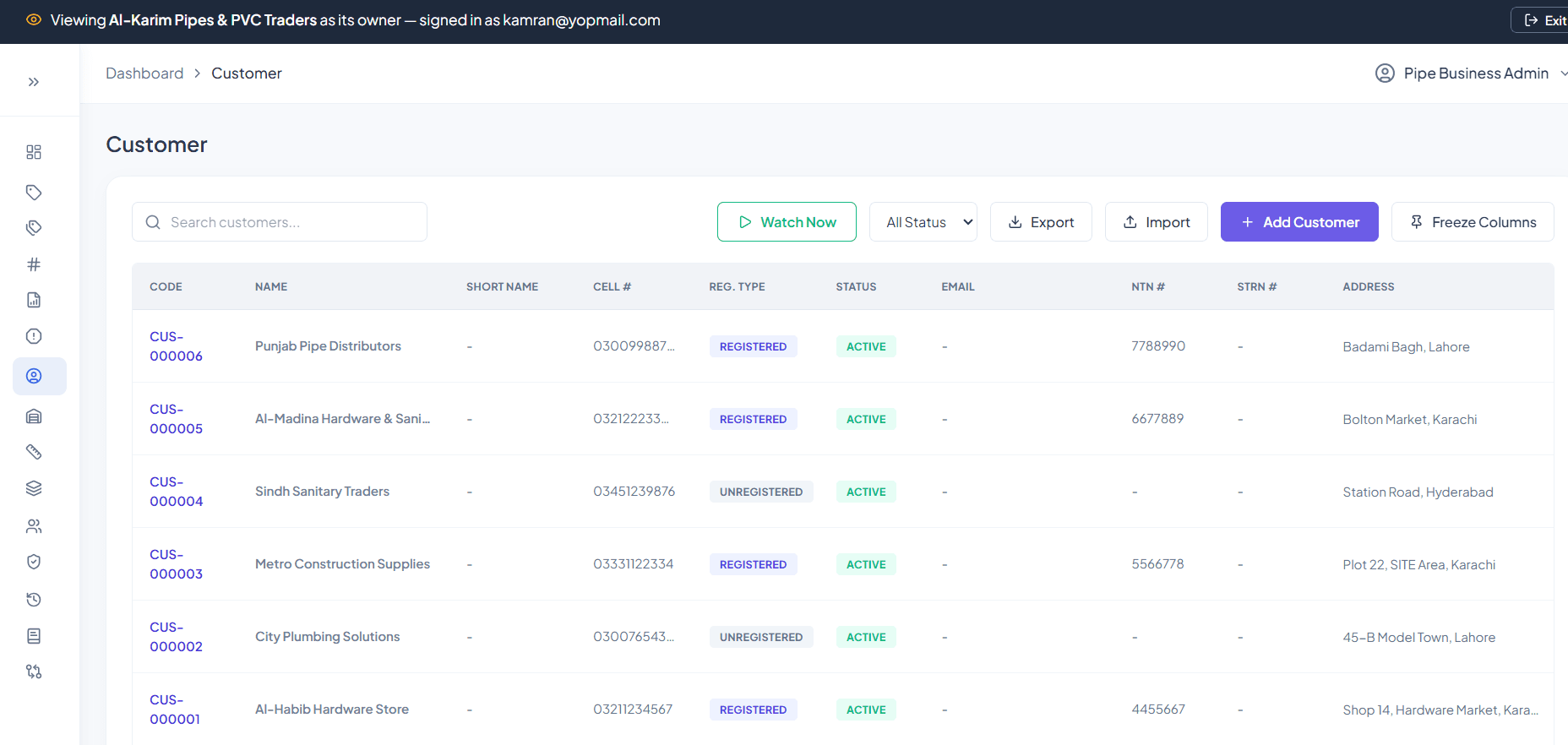Viewport: 1568px width, 745px height.
Task: Open the All Status filter dropdown
Action: pos(923,222)
